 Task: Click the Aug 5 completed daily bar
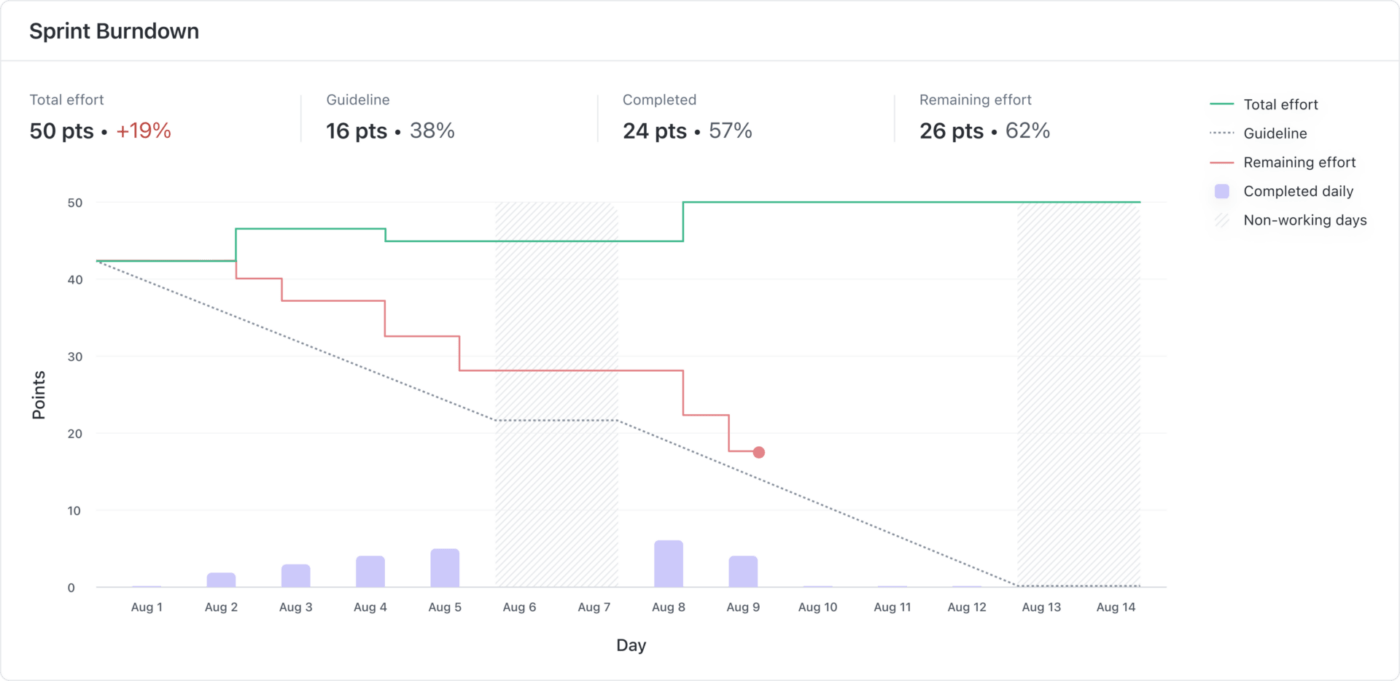pyautogui.click(x=445, y=568)
